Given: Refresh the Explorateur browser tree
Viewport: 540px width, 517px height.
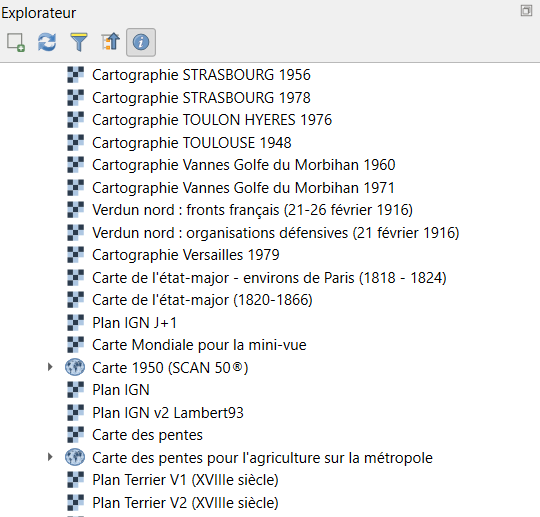Looking at the screenshot, I should [47, 42].
